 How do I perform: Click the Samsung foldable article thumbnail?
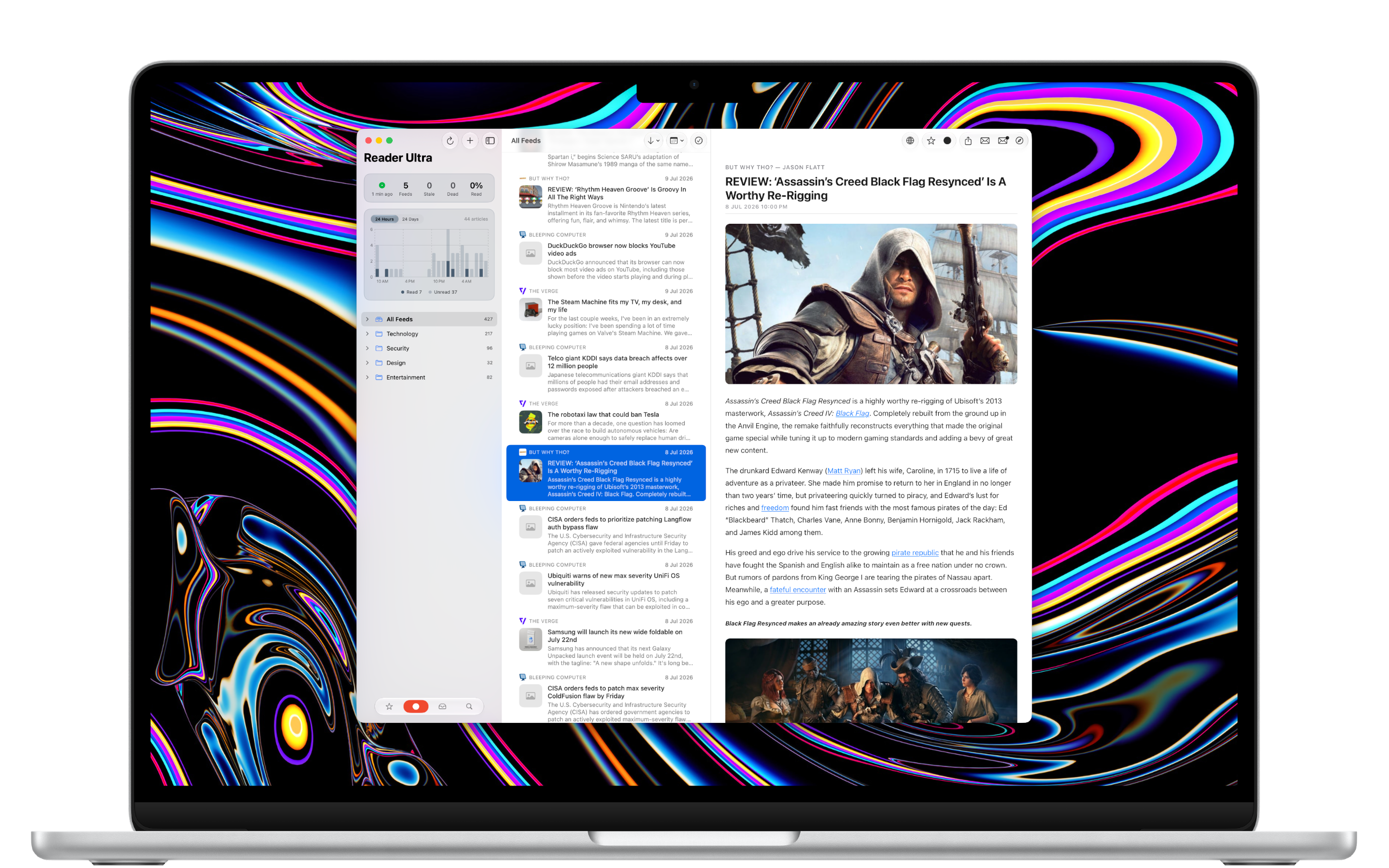(531, 639)
